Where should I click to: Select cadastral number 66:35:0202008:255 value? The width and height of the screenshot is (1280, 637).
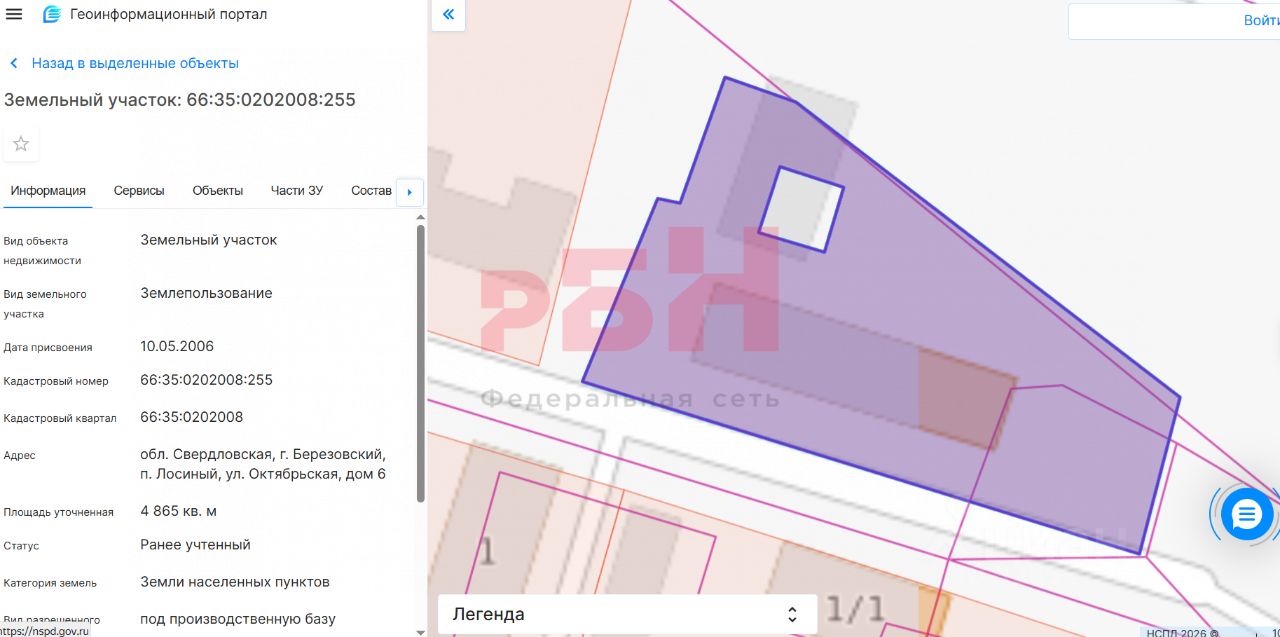[x=206, y=380]
